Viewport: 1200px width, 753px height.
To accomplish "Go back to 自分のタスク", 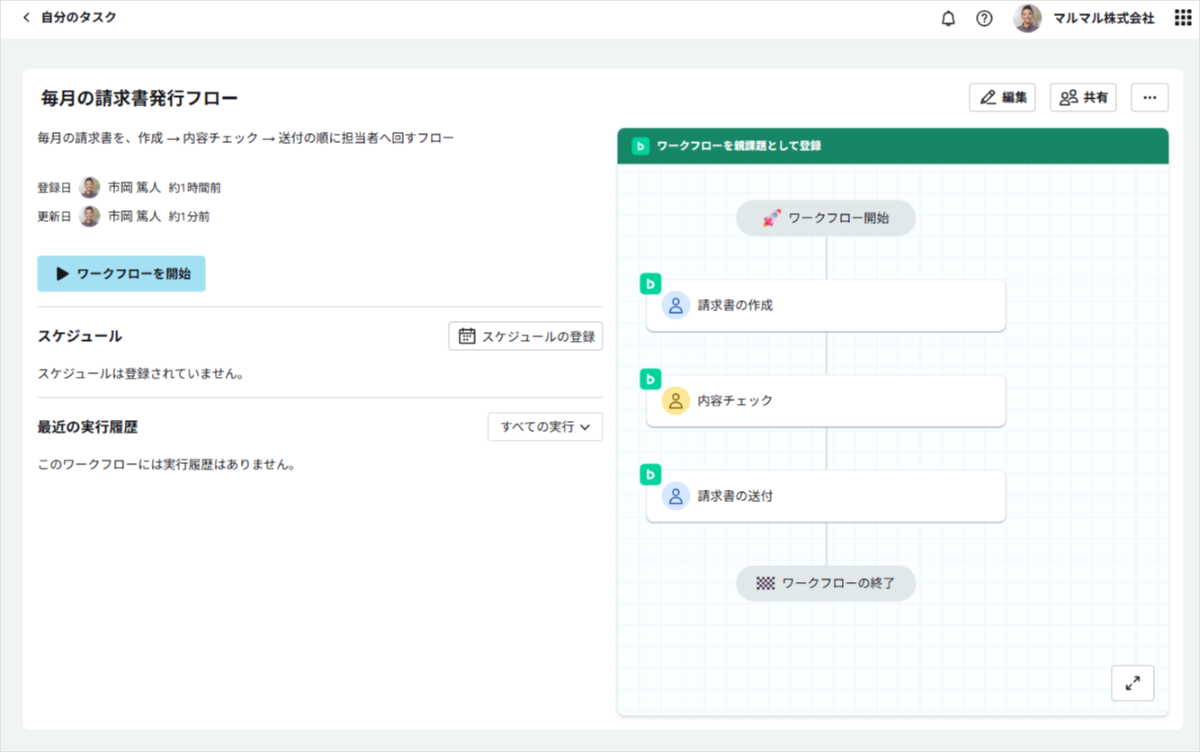I will coord(69,18).
